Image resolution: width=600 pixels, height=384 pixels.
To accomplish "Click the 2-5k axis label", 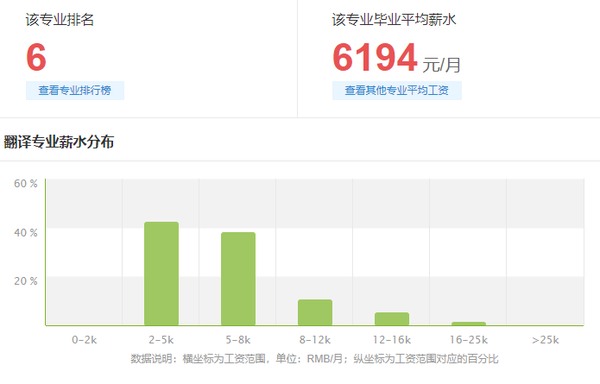I will (x=161, y=340).
